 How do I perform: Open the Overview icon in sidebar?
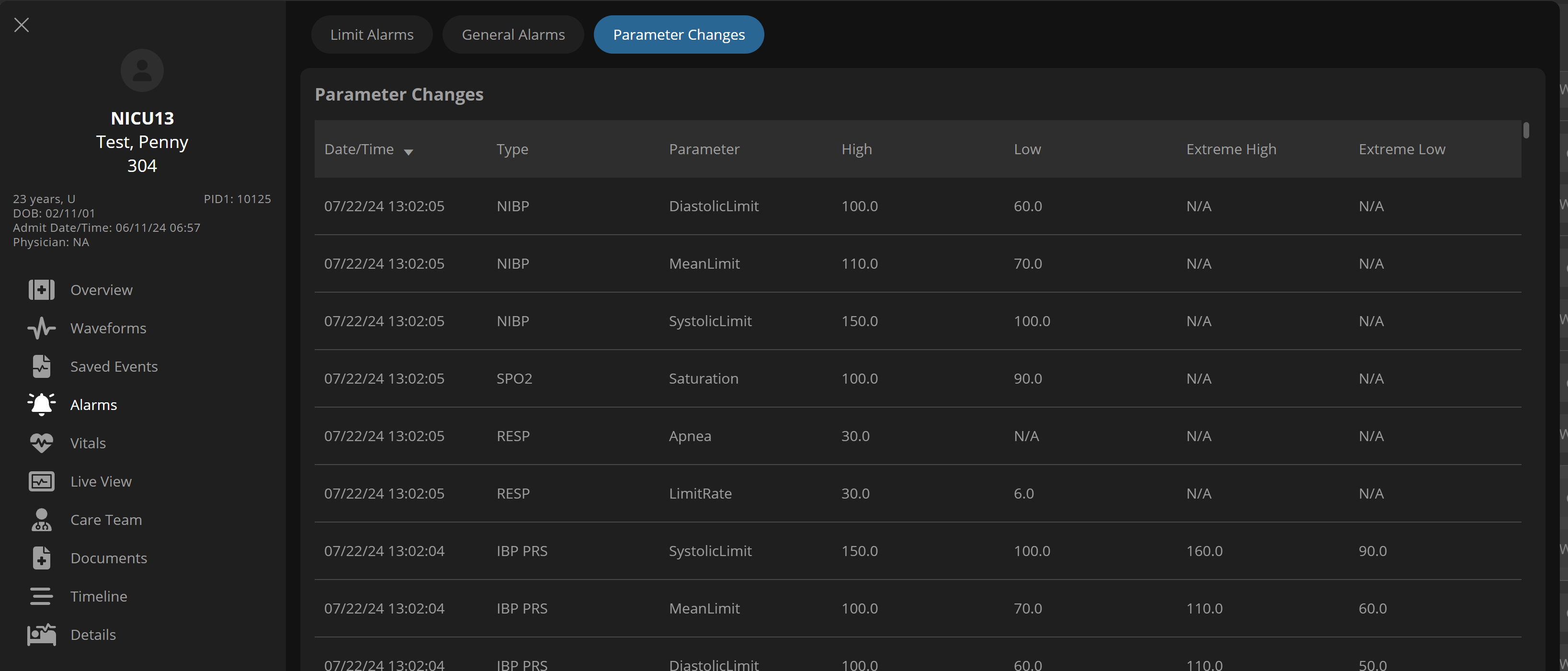point(41,290)
